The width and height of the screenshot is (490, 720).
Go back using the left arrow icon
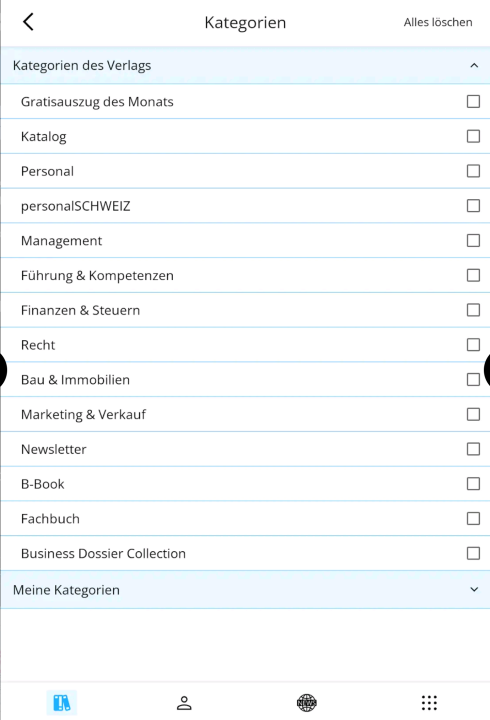(28, 22)
